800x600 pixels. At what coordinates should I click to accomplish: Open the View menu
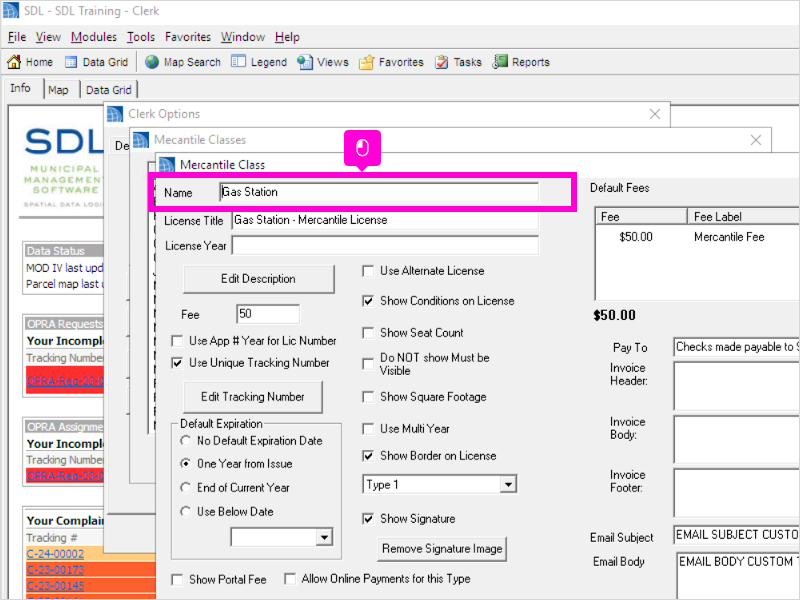click(48, 37)
